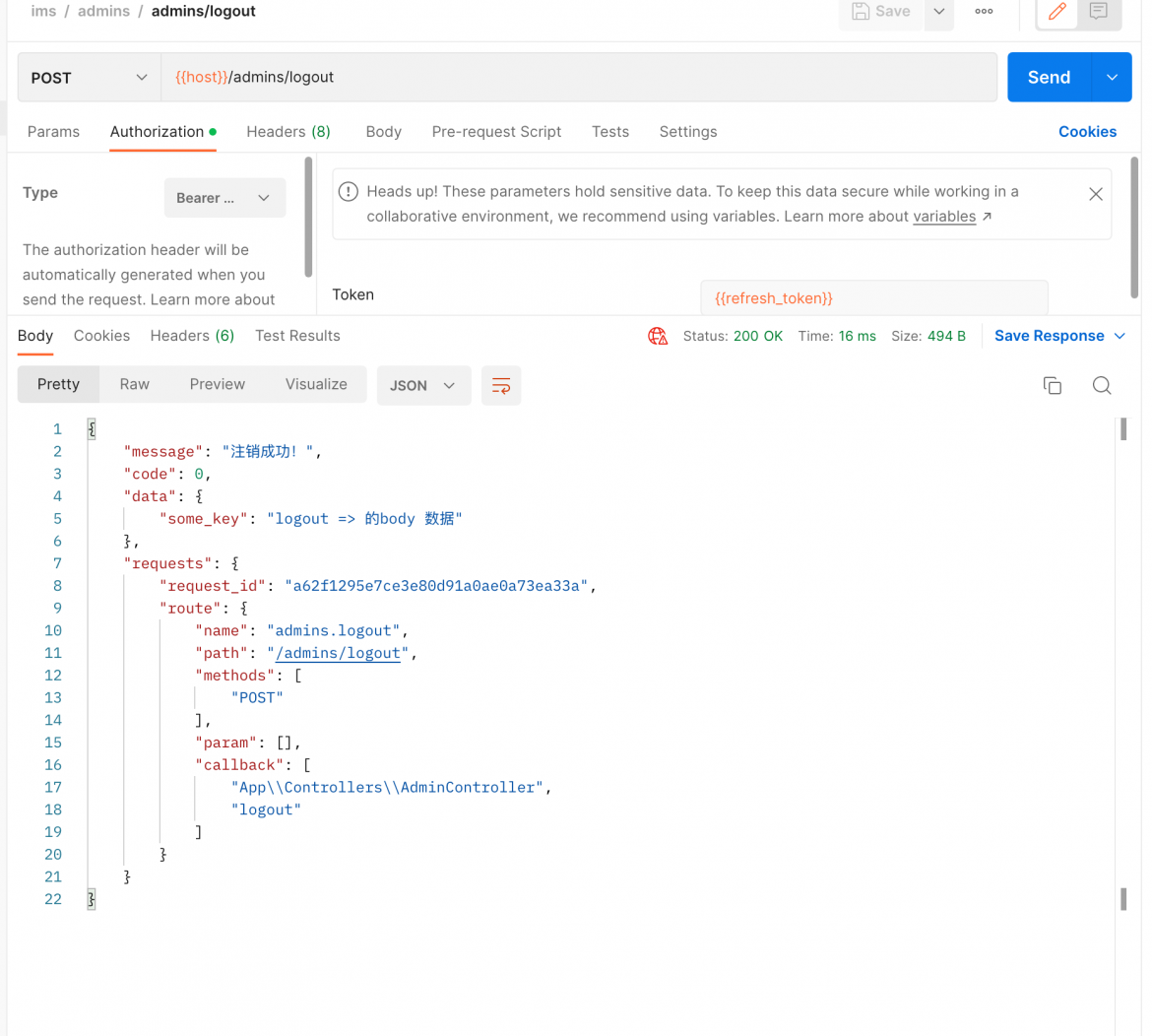Open the Settings tab
The image size is (1152, 1036).
[x=687, y=132]
